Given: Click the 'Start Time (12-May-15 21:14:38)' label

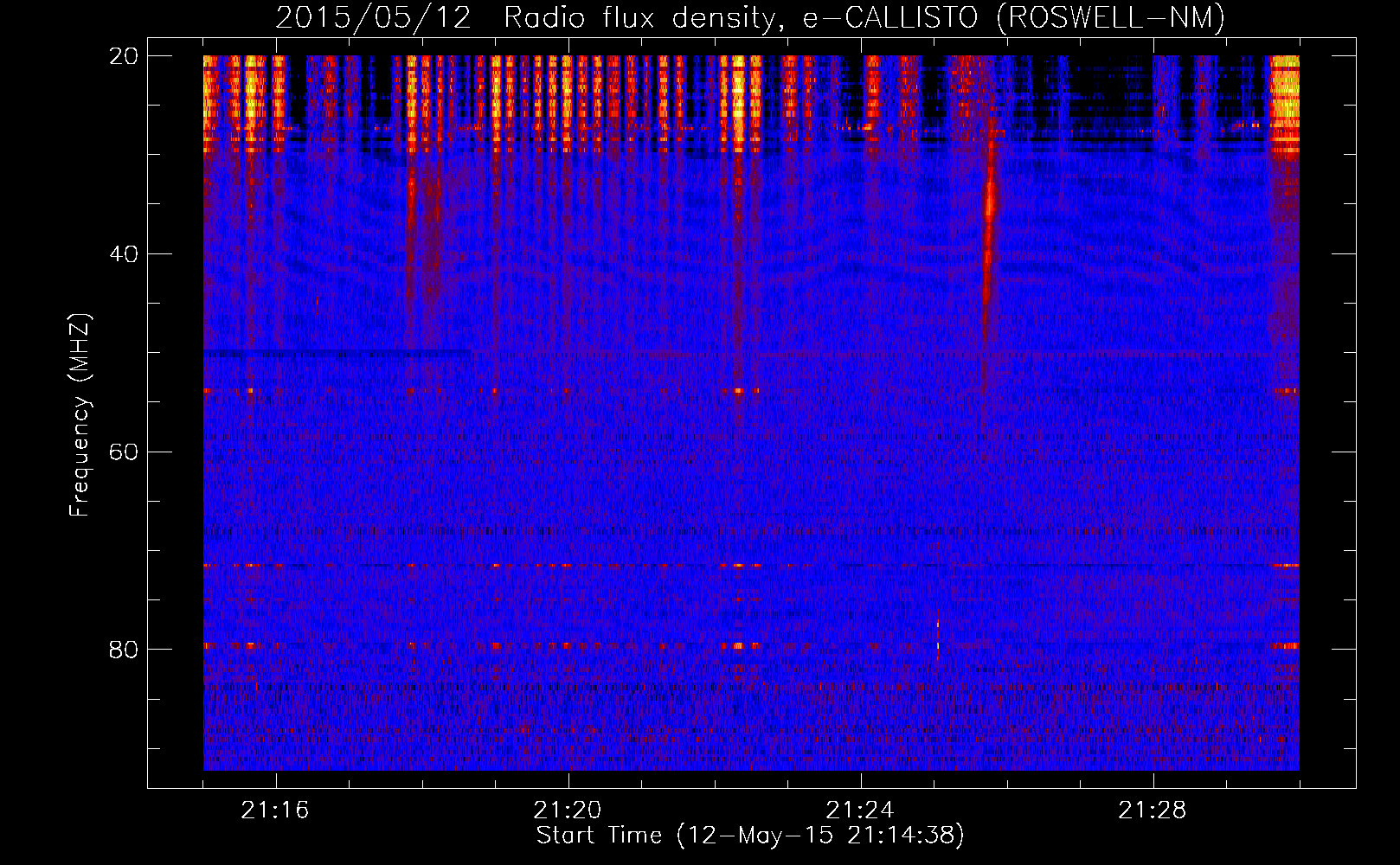Looking at the screenshot, I should (750, 836).
